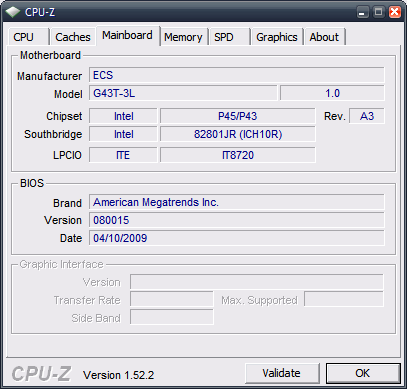Show the About tab
This screenshot has height=389, width=407.
324,37
